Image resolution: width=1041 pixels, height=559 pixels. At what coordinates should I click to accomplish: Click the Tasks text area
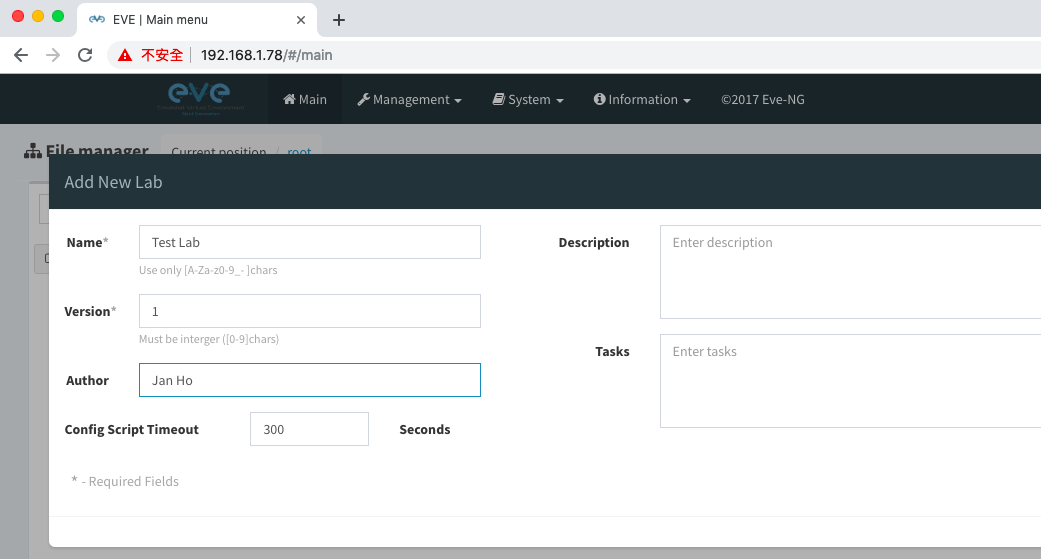coord(850,381)
